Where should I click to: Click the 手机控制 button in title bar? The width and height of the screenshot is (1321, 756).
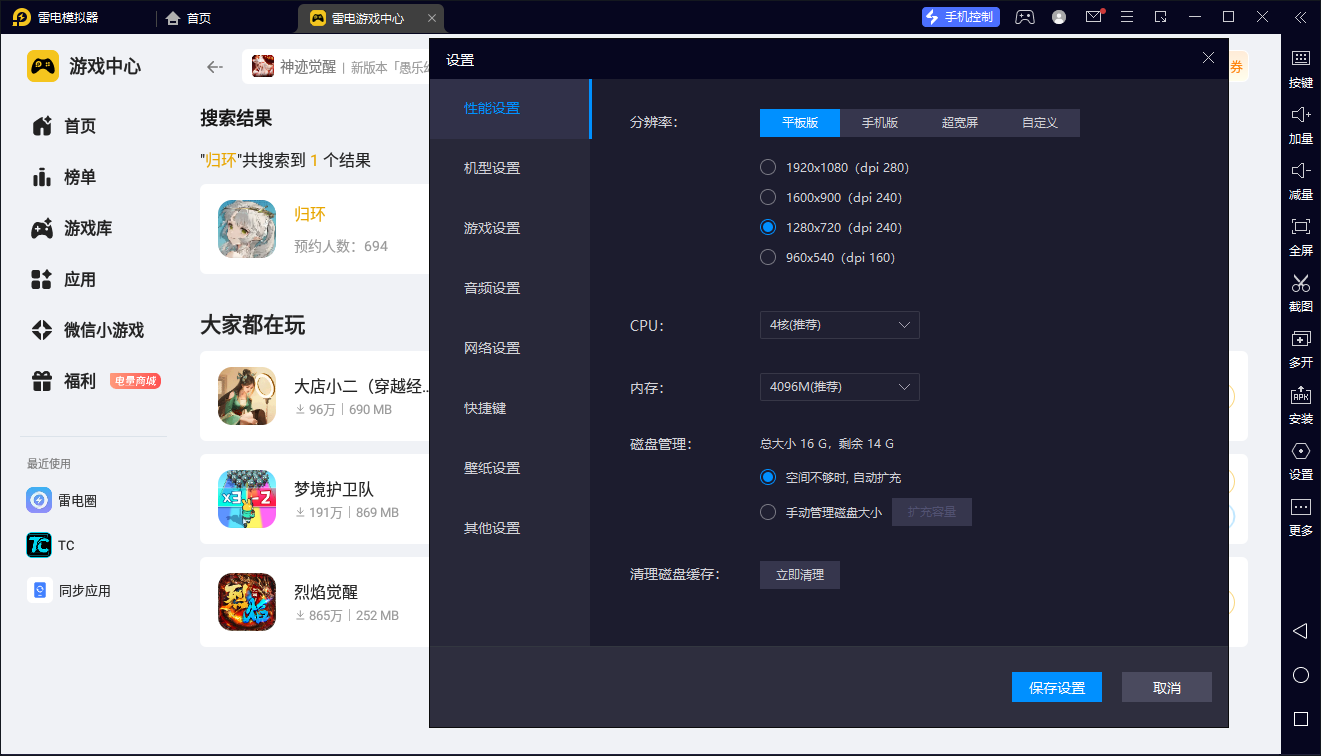pos(961,17)
